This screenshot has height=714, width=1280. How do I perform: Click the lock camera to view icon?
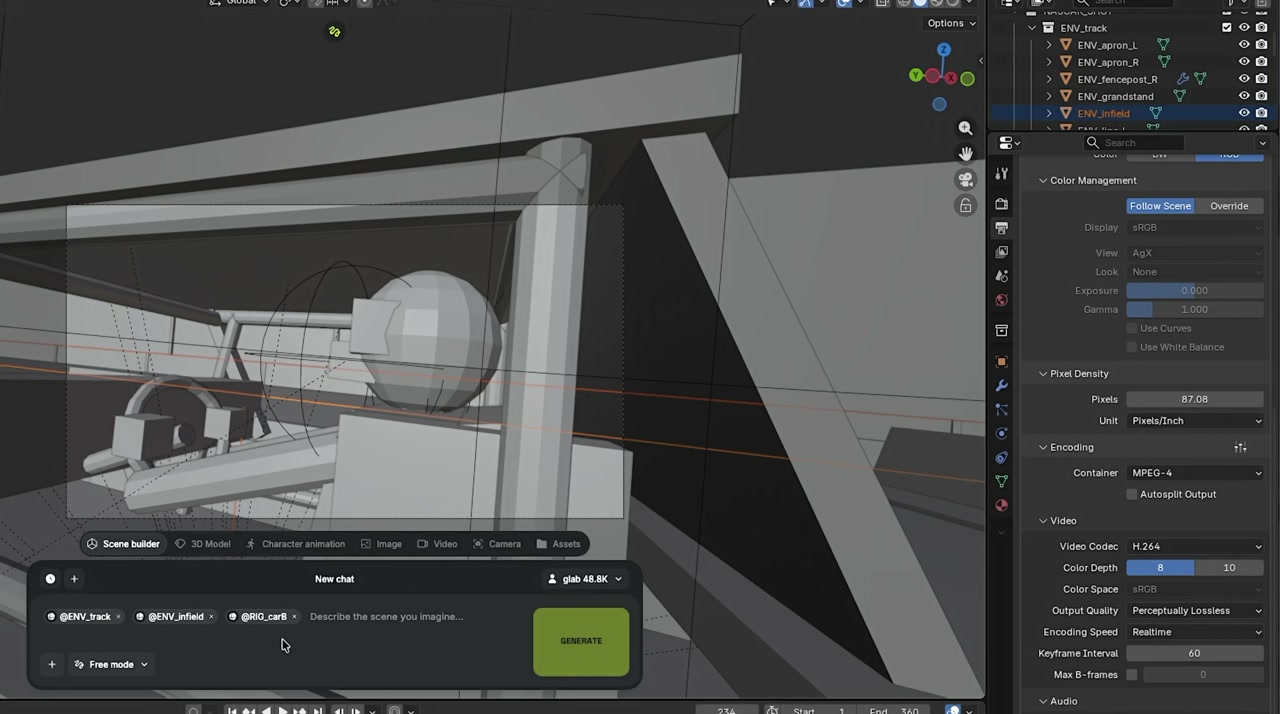pos(965,205)
